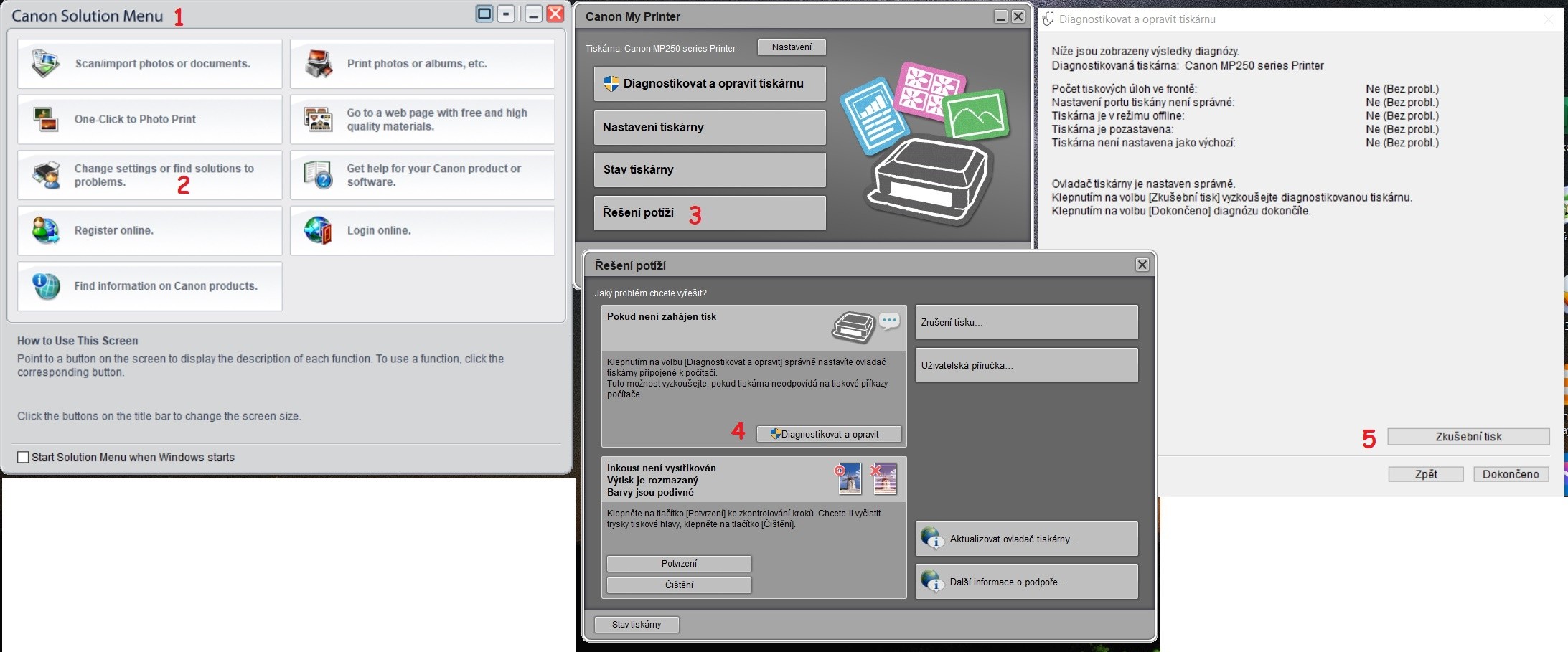Minimize the Canon My Printer window

pos(1001,16)
